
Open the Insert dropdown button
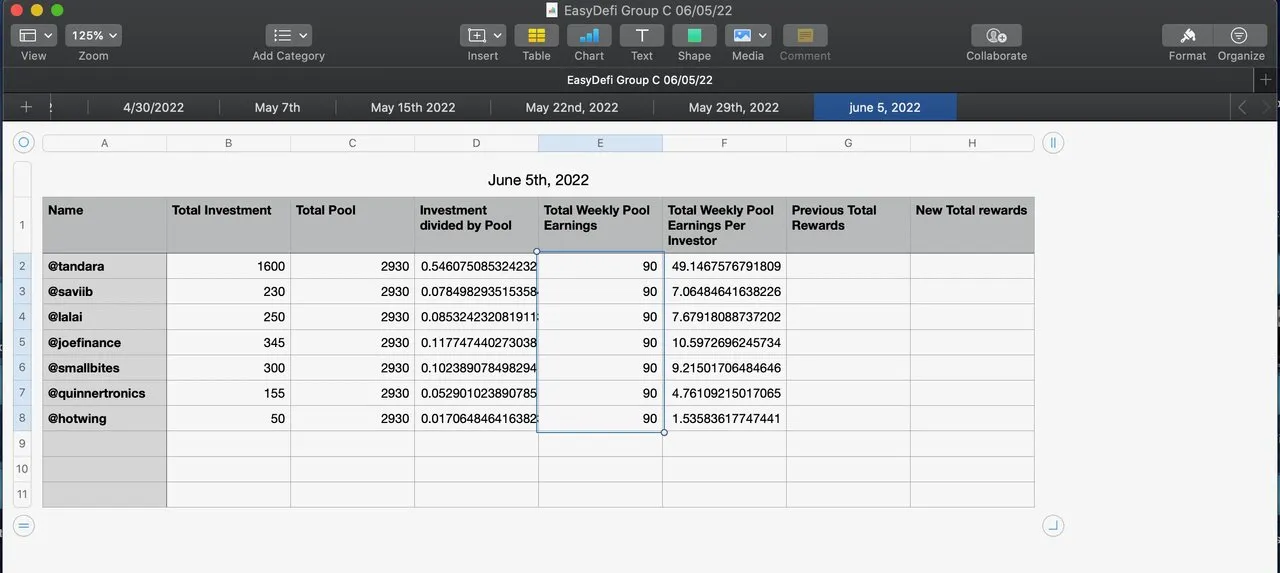[483, 35]
